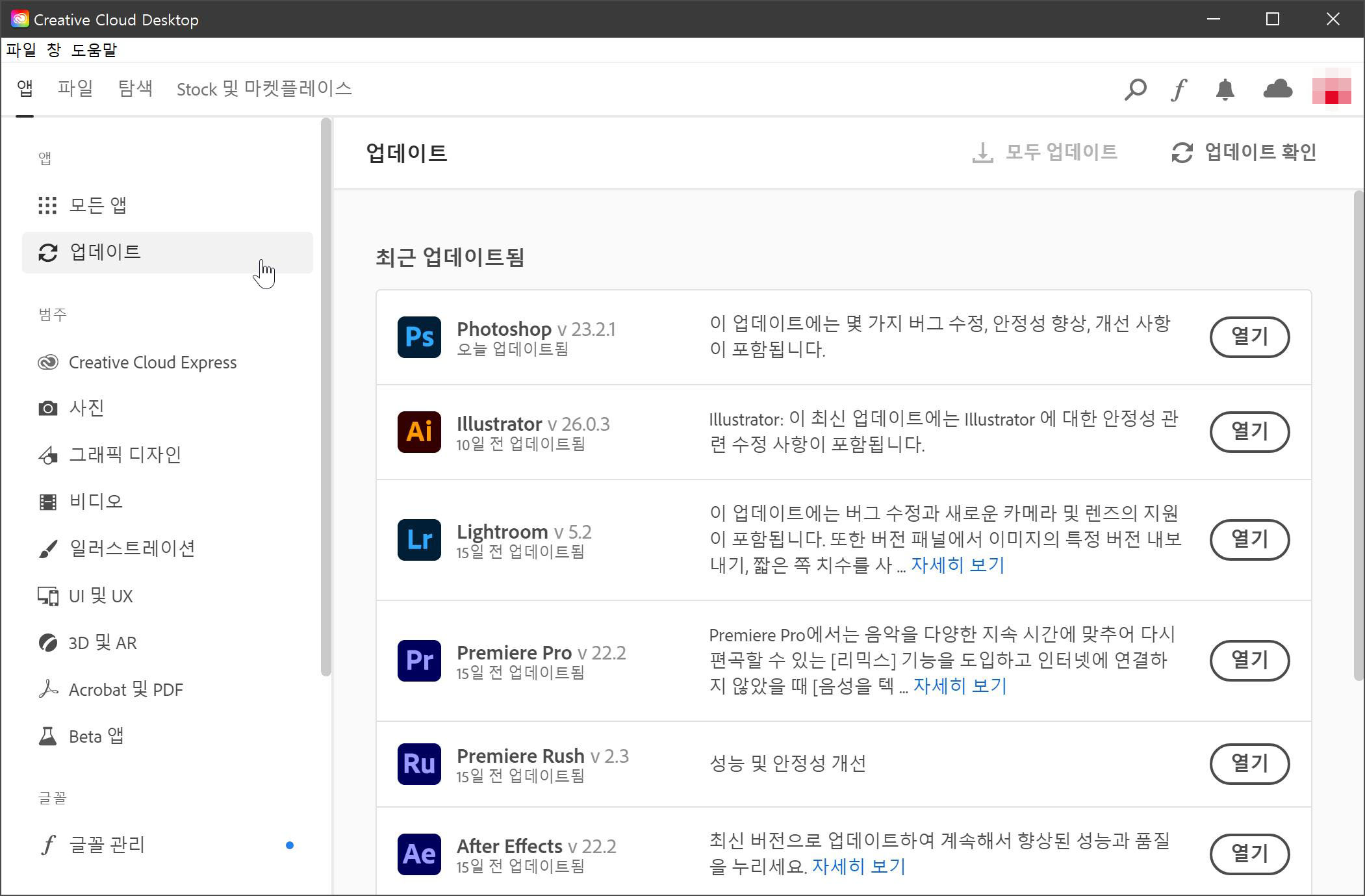
Task: Click the cloud sync status icon
Action: tap(1277, 89)
